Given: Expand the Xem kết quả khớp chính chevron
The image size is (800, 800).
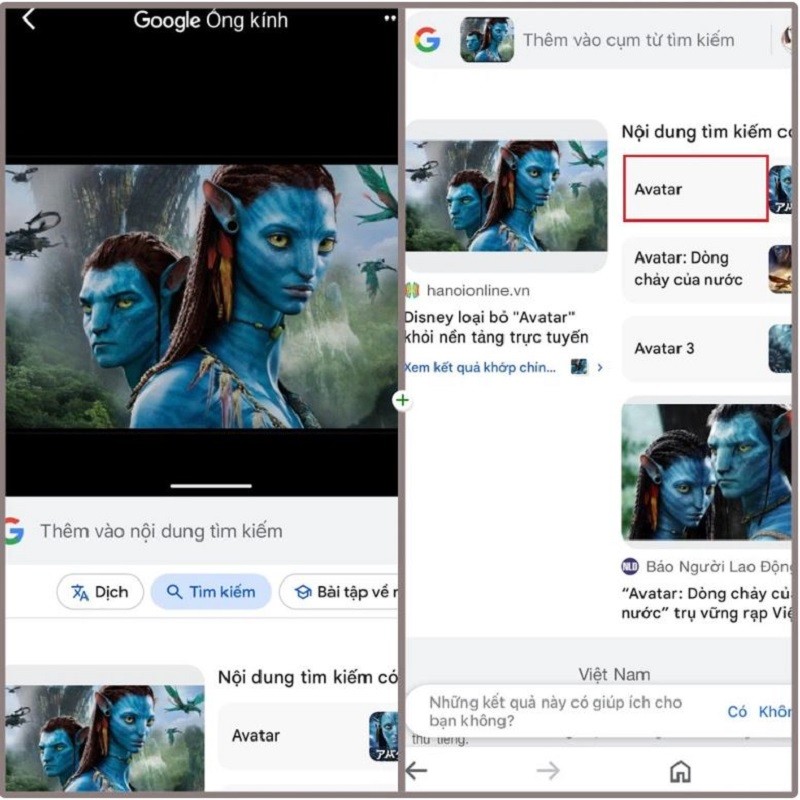Looking at the screenshot, I should (x=598, y=366).
